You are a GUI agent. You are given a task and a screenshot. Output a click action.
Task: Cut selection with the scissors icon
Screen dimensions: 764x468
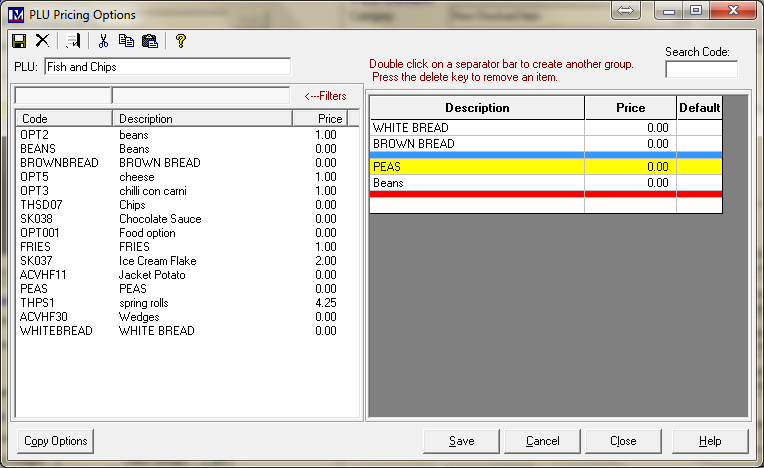103,41
